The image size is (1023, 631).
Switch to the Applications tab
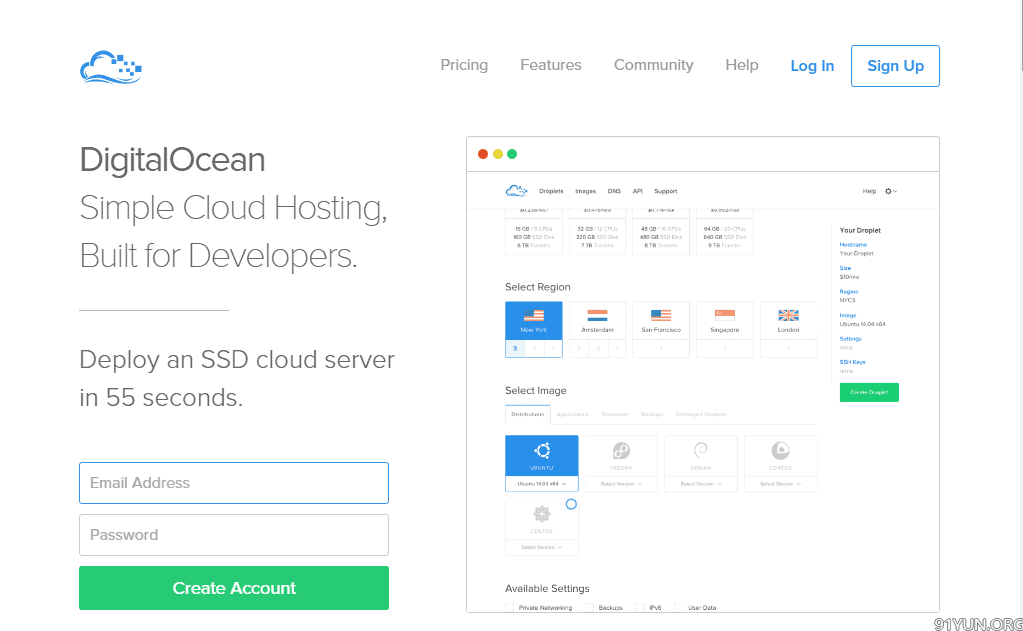[x=572, y=414]
